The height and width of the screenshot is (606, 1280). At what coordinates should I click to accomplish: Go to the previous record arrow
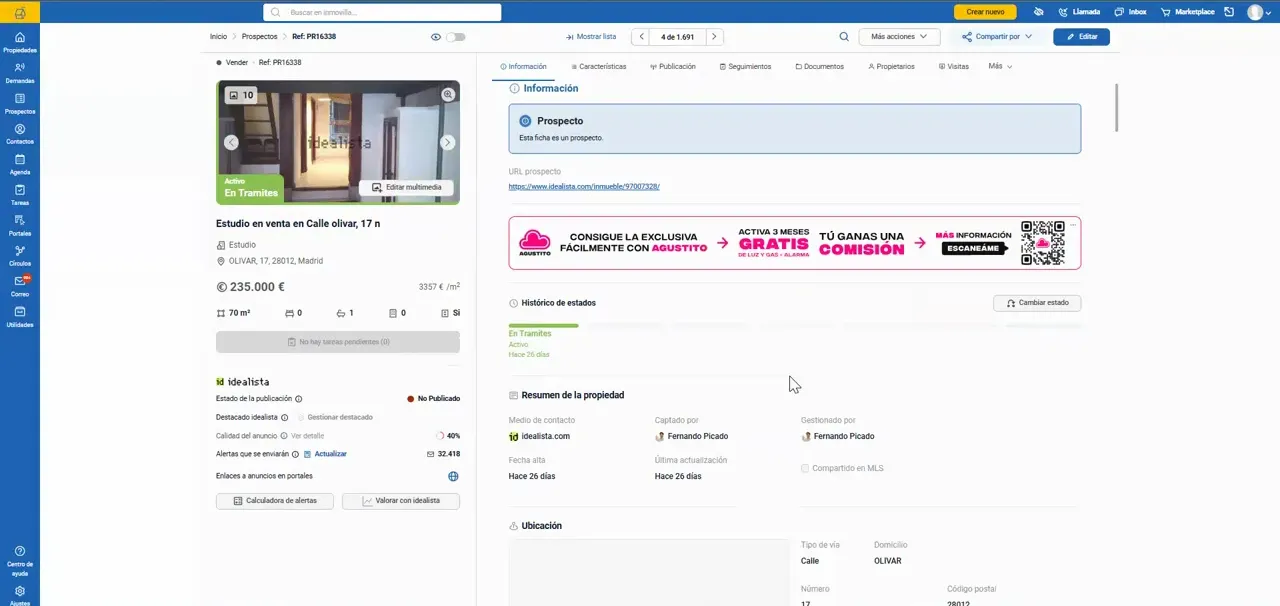(640, 36)
